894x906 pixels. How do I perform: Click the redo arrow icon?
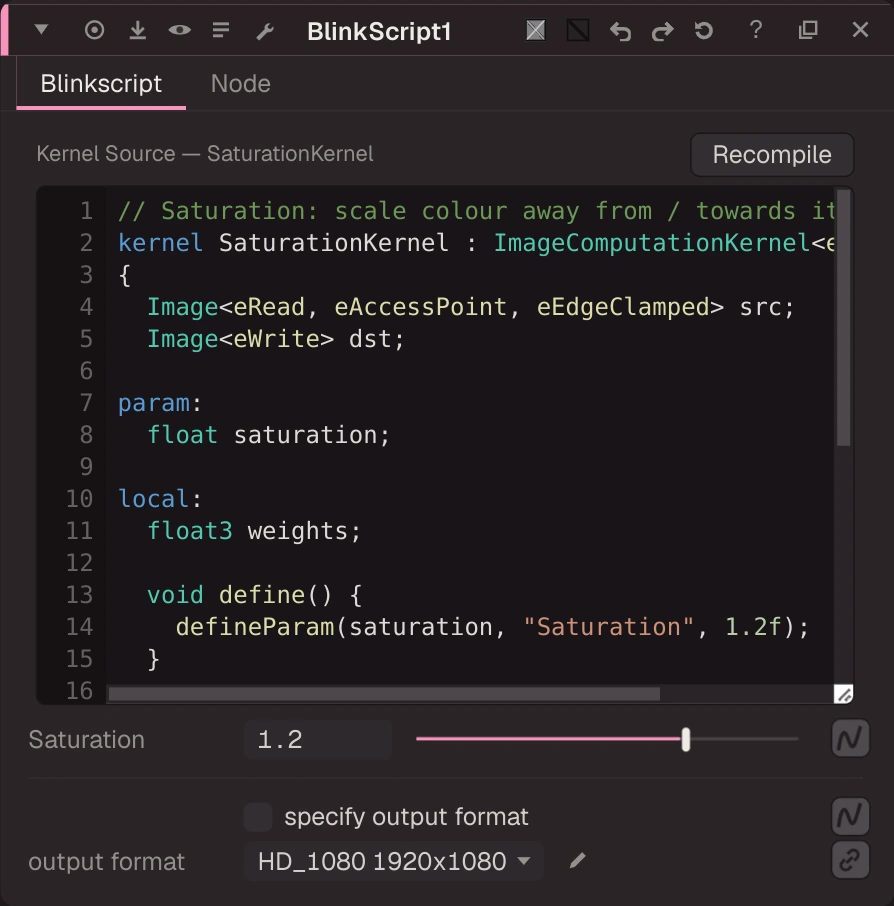(662, 31)
